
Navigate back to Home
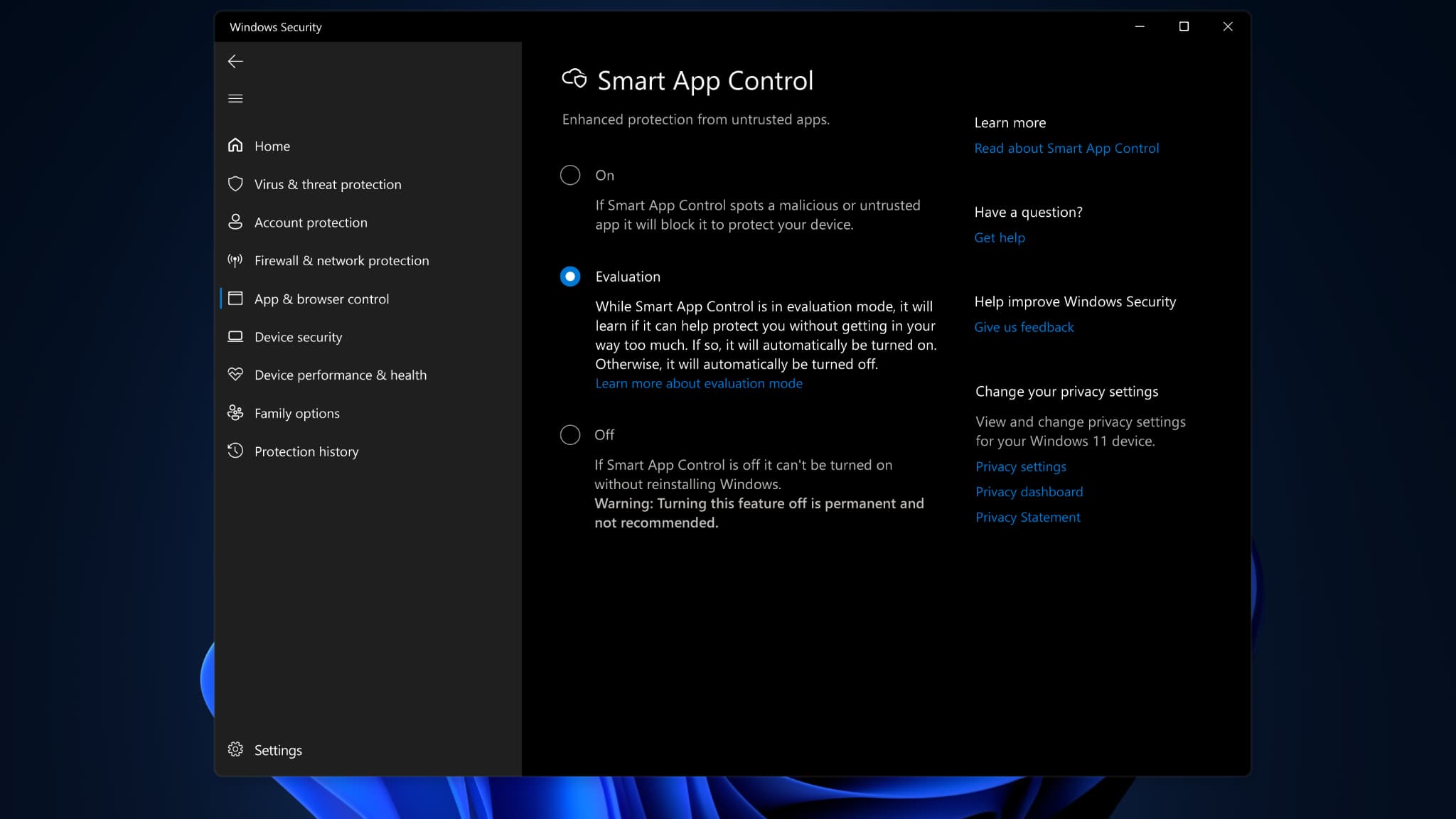pyautogui.click(x=272, y=146)
